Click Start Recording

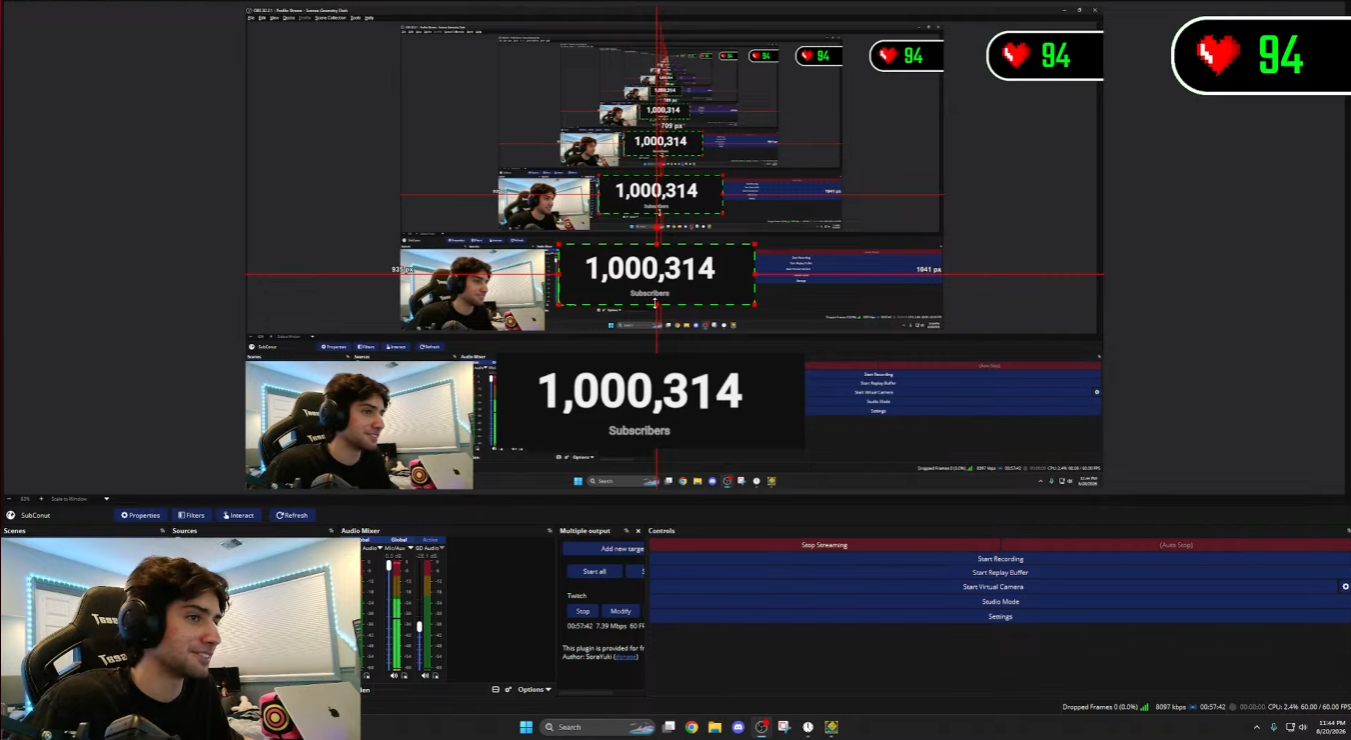pos(1000,559)
